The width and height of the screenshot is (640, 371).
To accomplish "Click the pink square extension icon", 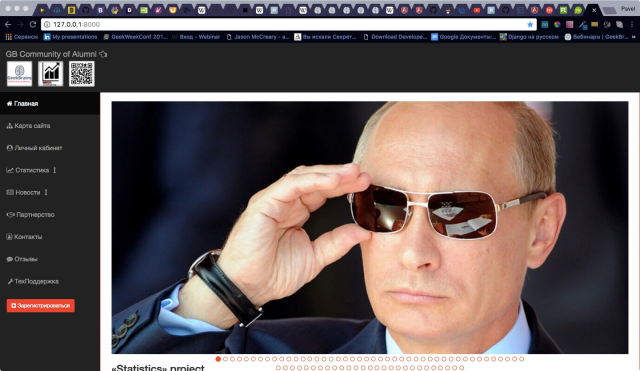I will 570,24.
